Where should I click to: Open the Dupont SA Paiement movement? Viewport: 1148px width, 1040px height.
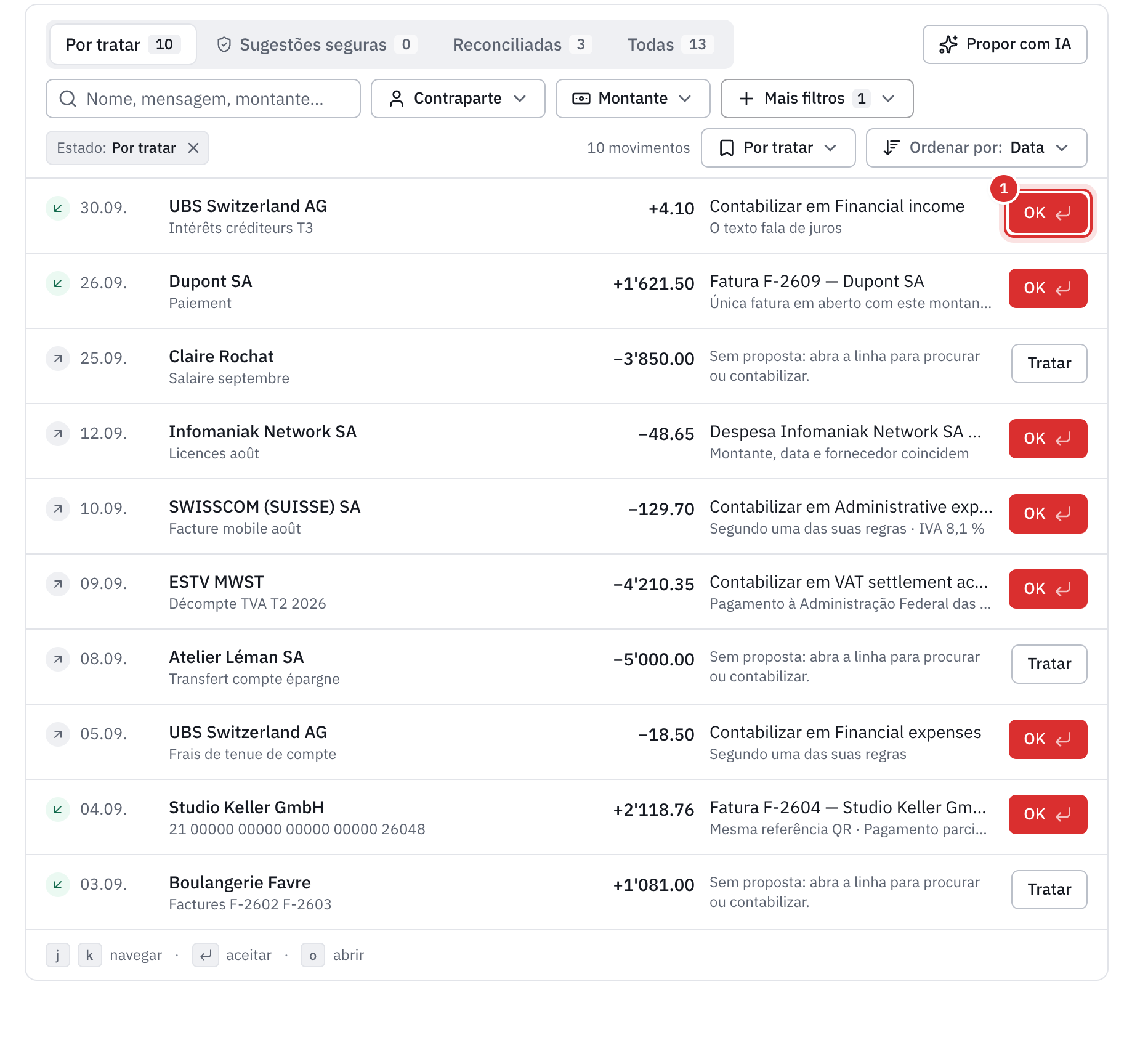click(567, 291)
